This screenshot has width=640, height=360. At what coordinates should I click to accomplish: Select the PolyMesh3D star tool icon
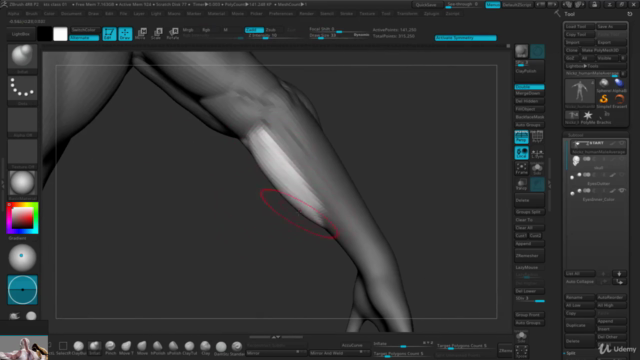click(588, 116)
